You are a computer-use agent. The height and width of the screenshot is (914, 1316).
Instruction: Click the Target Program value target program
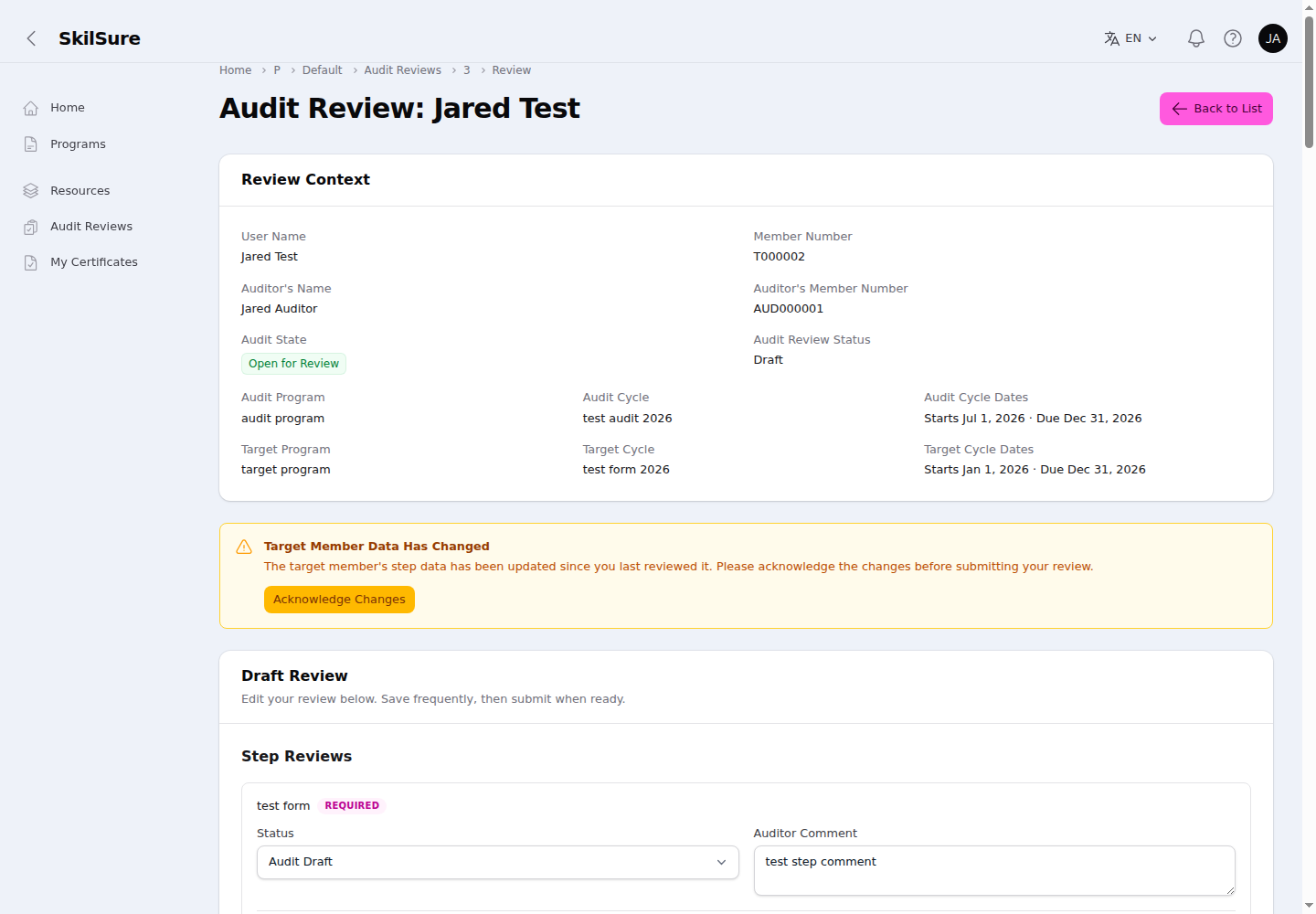coord(285,470)
